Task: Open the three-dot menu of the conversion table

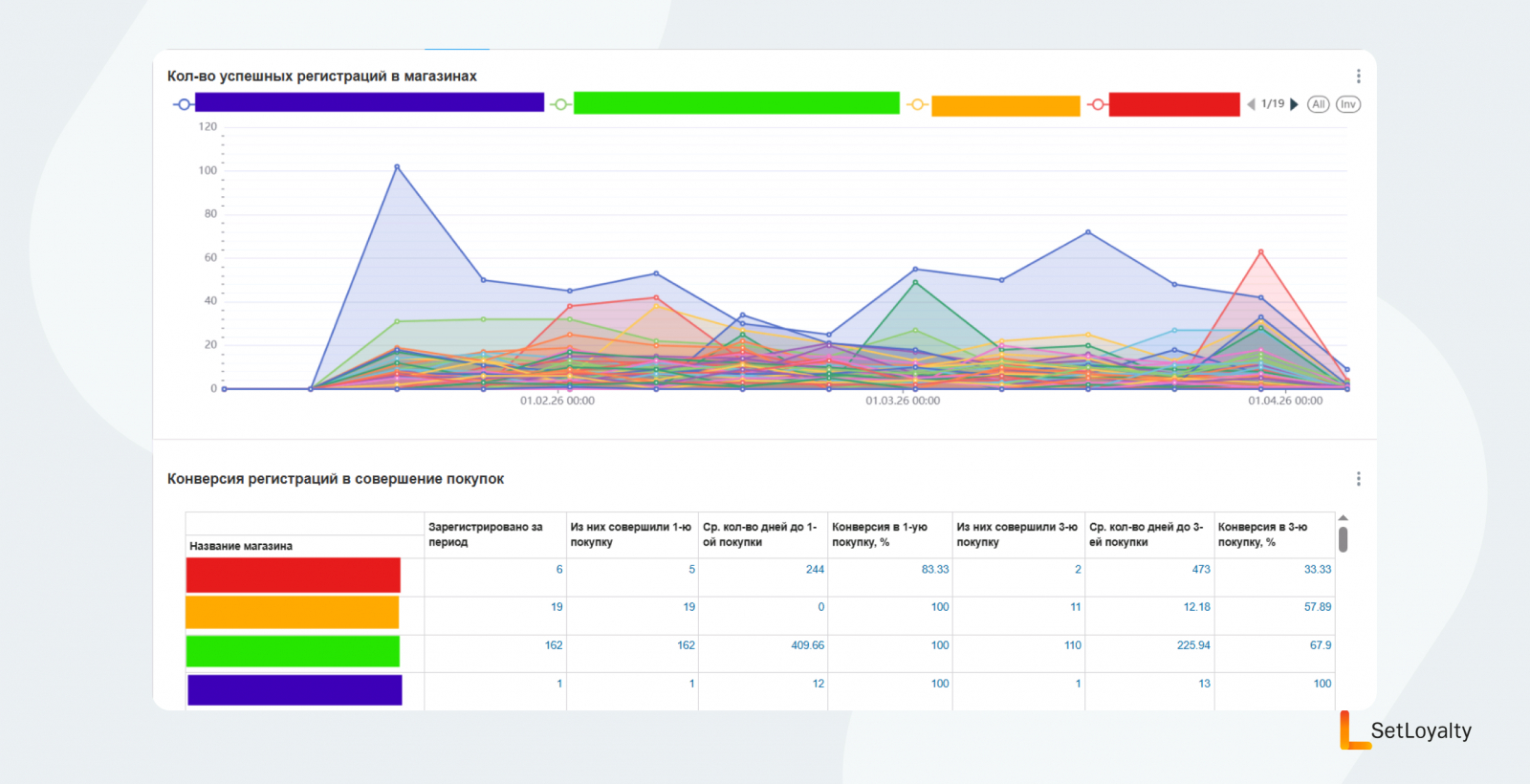Action: 1358,479
